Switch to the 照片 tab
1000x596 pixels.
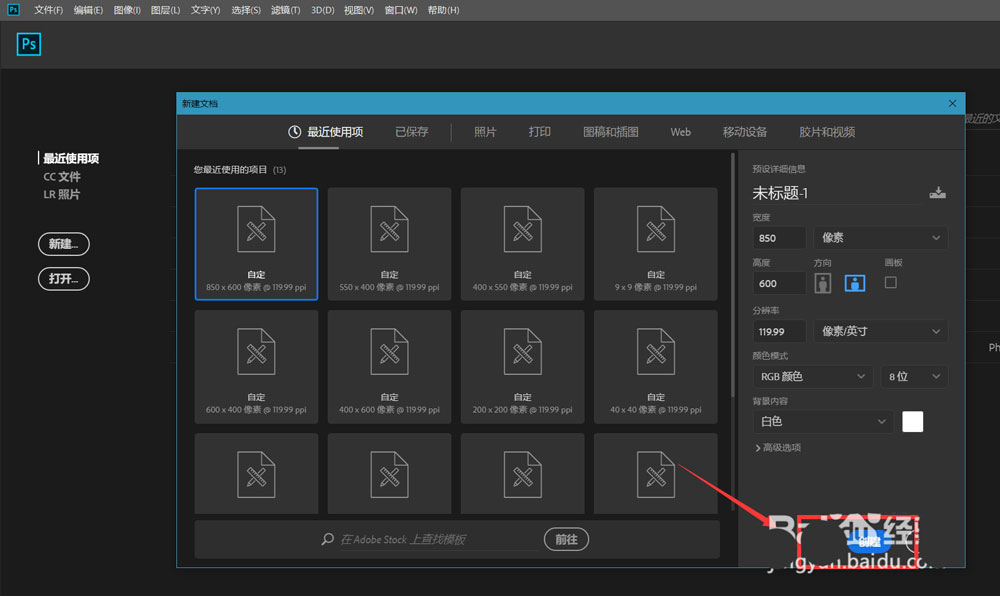point(486,131)
